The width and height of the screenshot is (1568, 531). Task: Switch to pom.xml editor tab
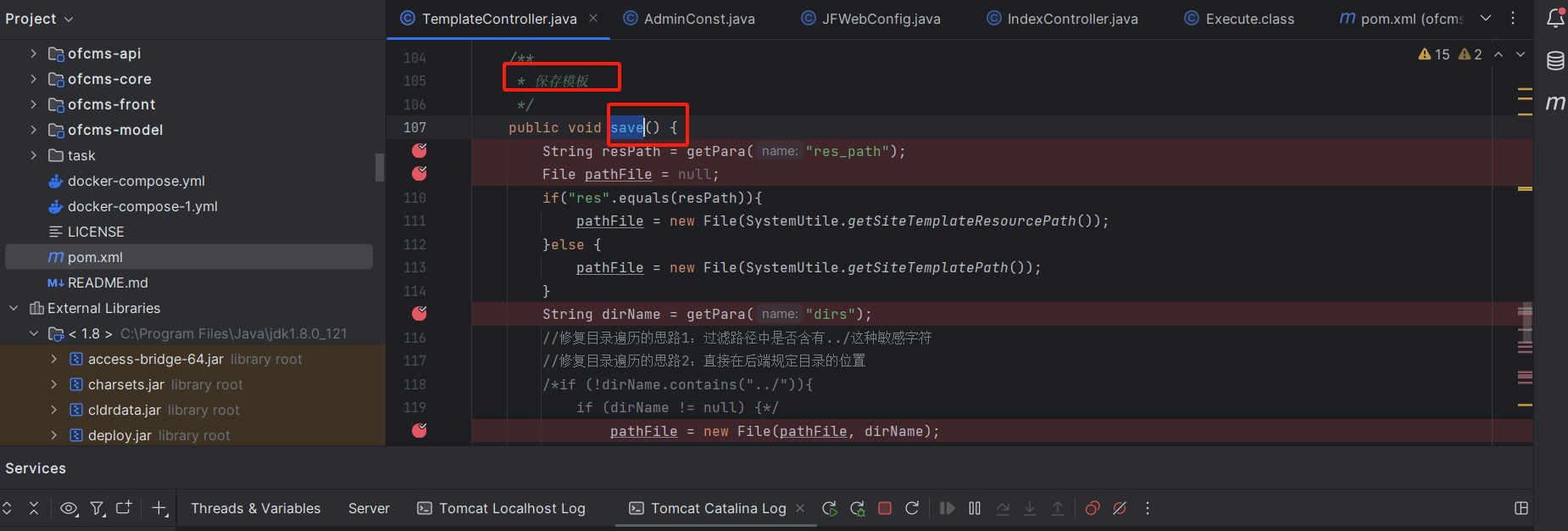(1401, 19)
